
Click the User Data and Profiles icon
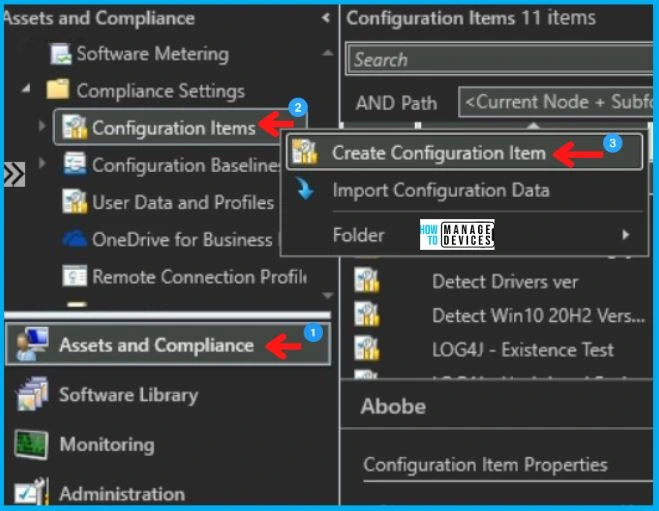[x=75, y=202]
